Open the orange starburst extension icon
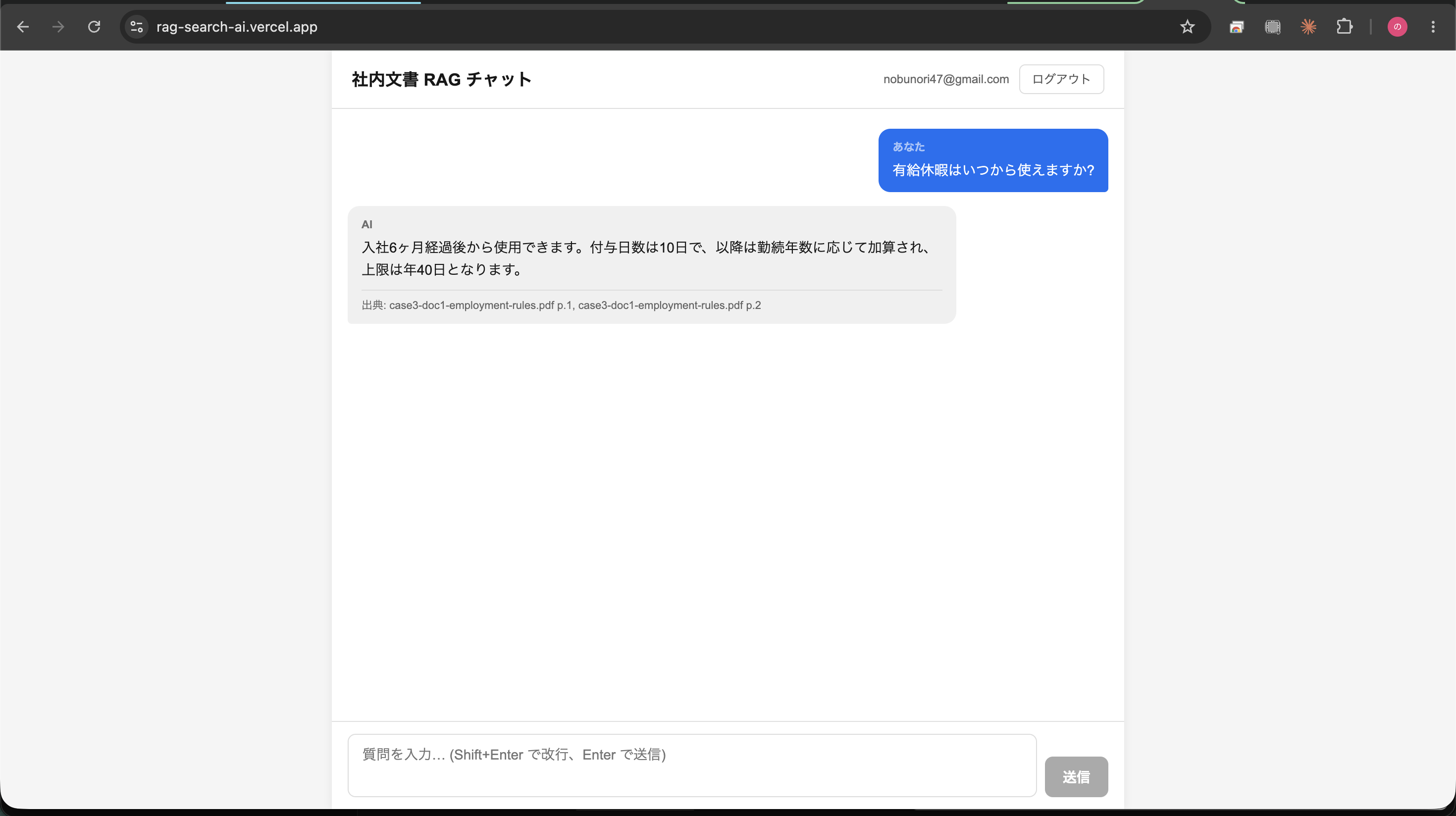The image size is (1456, 816). [x=1308, y=27]
